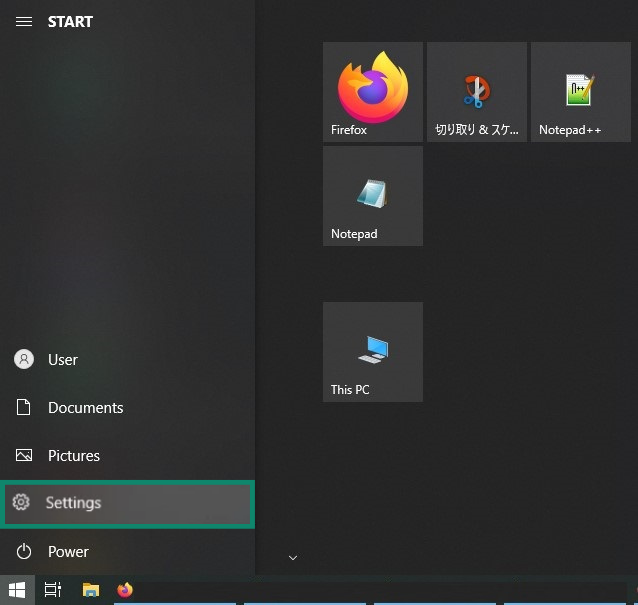Expand the Start menu hamburger button

[24, 21]
